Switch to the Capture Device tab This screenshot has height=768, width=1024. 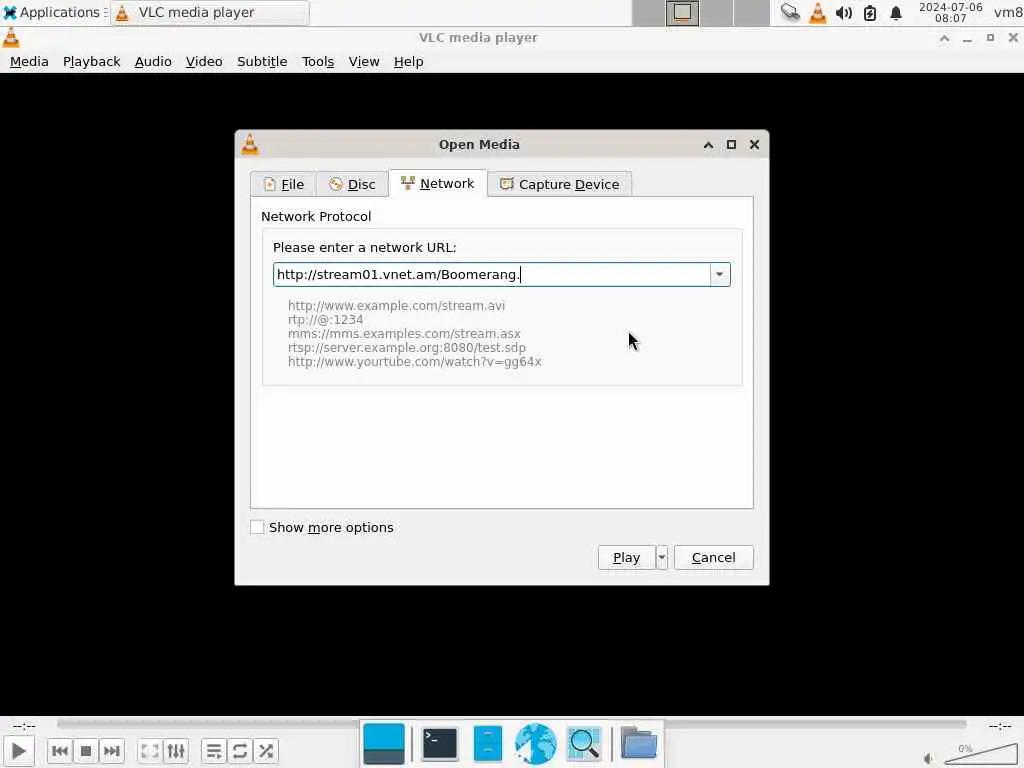[560, 184]
